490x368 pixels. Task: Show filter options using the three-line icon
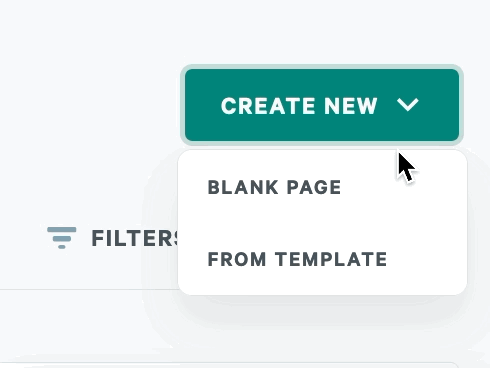pyautogui.click(x=62, y=238)
